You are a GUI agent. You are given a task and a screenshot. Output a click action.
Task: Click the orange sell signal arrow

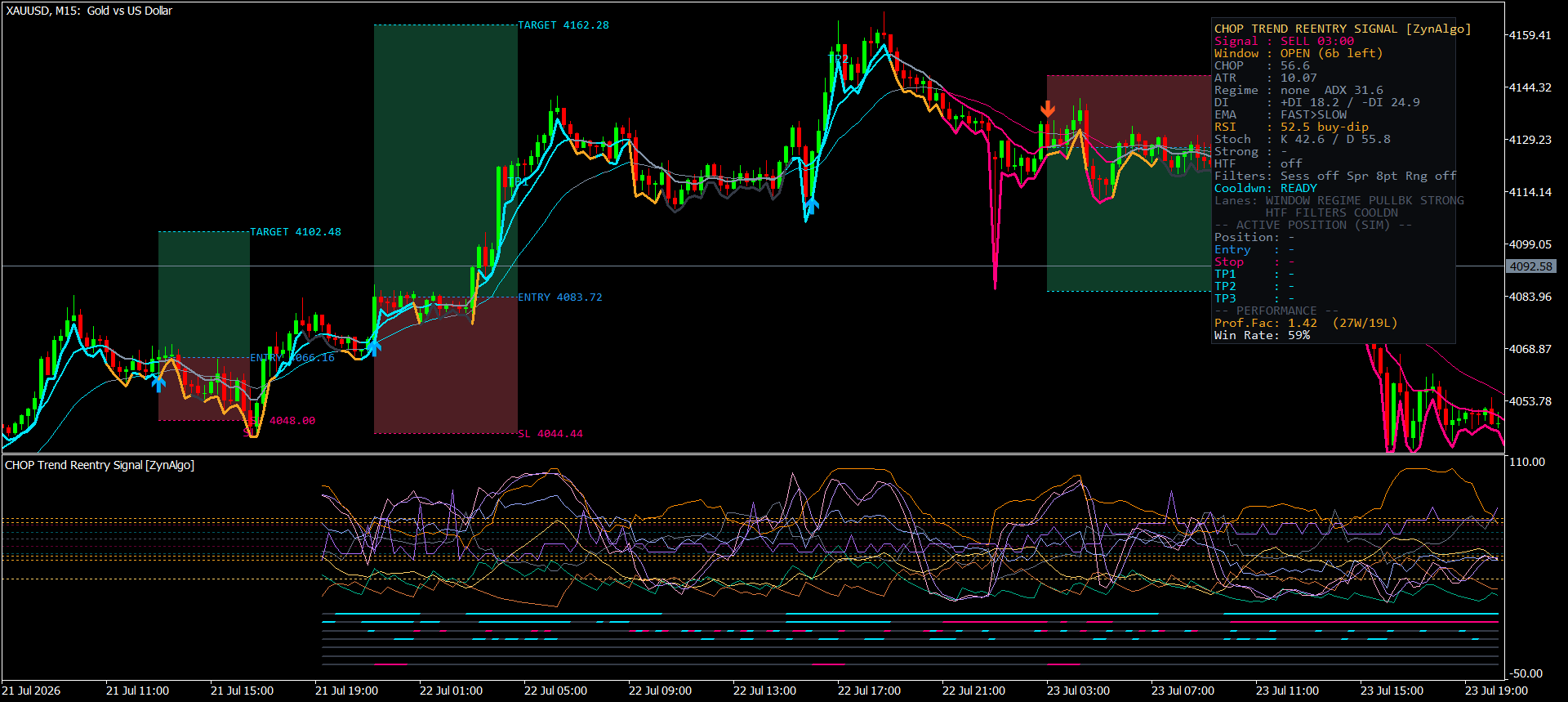pos(1048,109)
